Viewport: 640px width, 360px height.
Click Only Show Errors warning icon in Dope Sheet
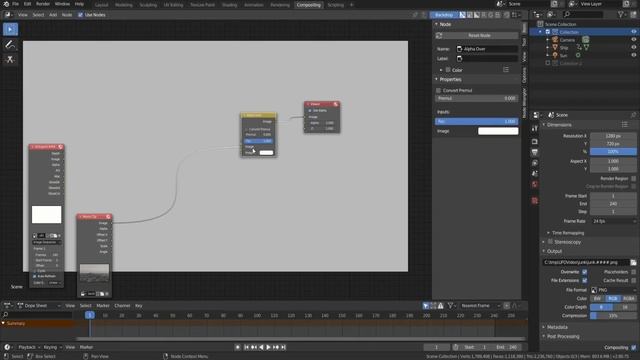coord(440,305)
